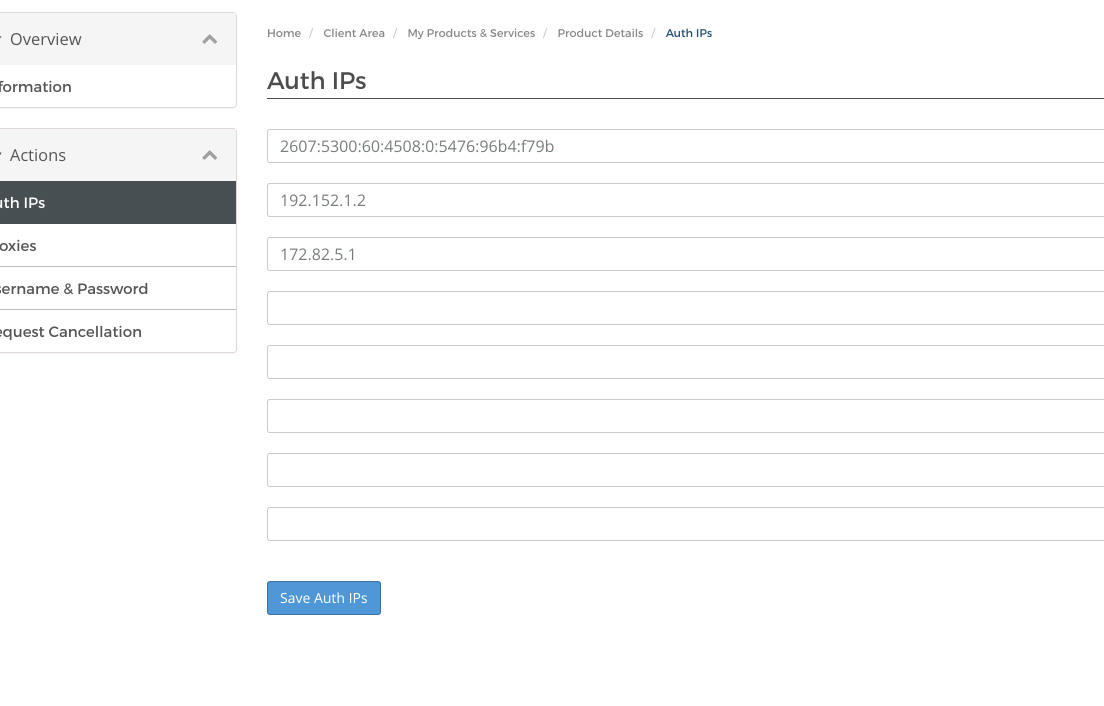The image size is (1104, 706).
Task: Focus the field containing the IPv6 address
Action: click(685, 146)
